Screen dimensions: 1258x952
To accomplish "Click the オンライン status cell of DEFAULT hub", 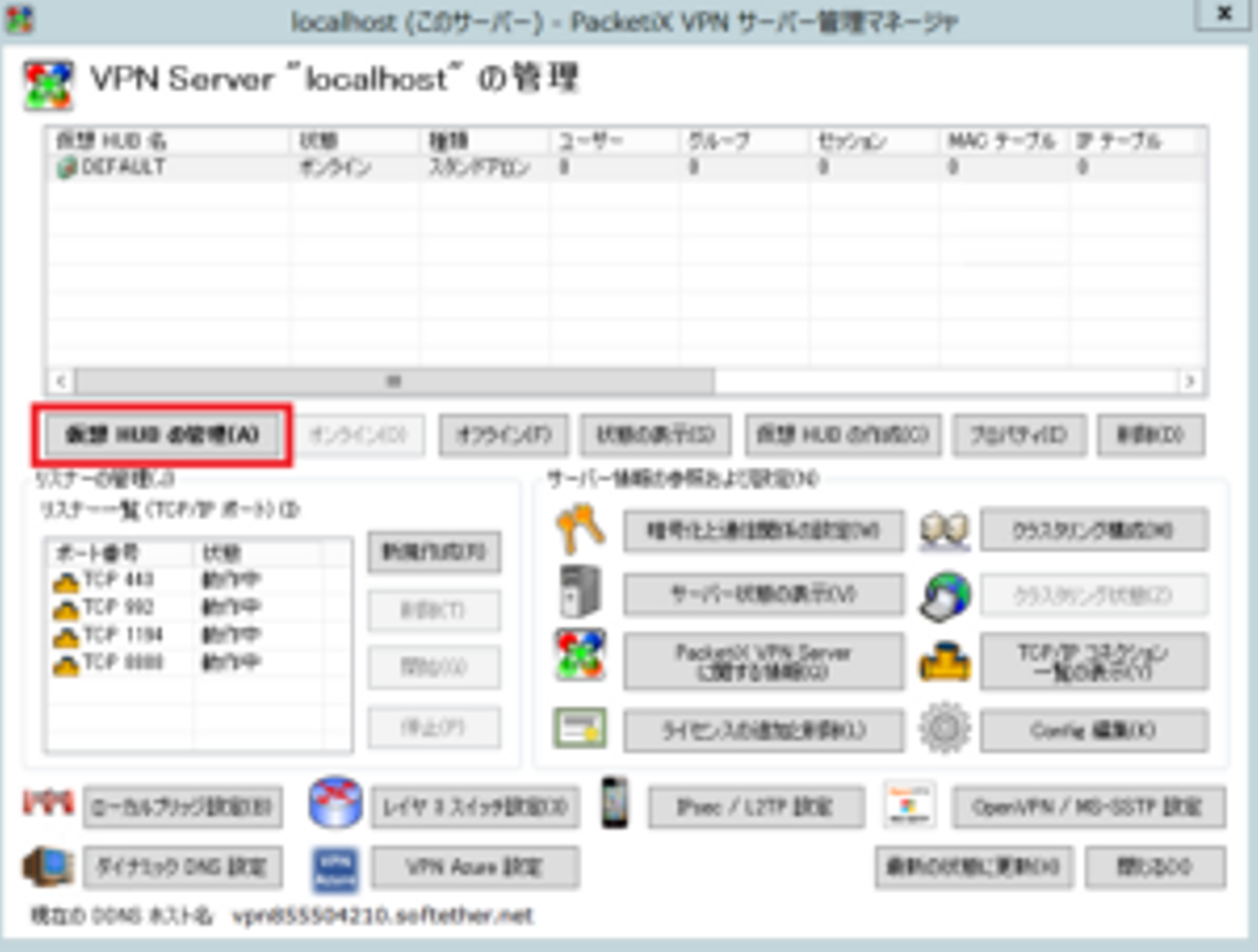I will tap(335, 167).
